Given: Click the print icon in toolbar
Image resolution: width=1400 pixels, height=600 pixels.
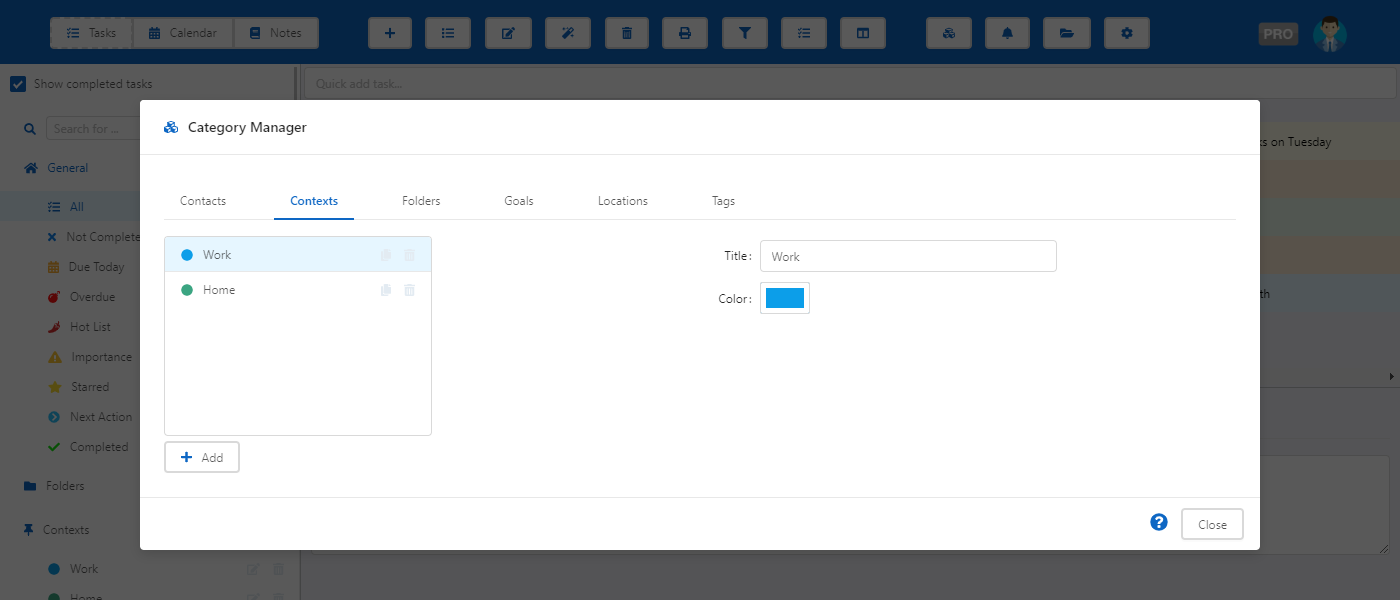Looking at the screenshot, I should coord(685,33).
